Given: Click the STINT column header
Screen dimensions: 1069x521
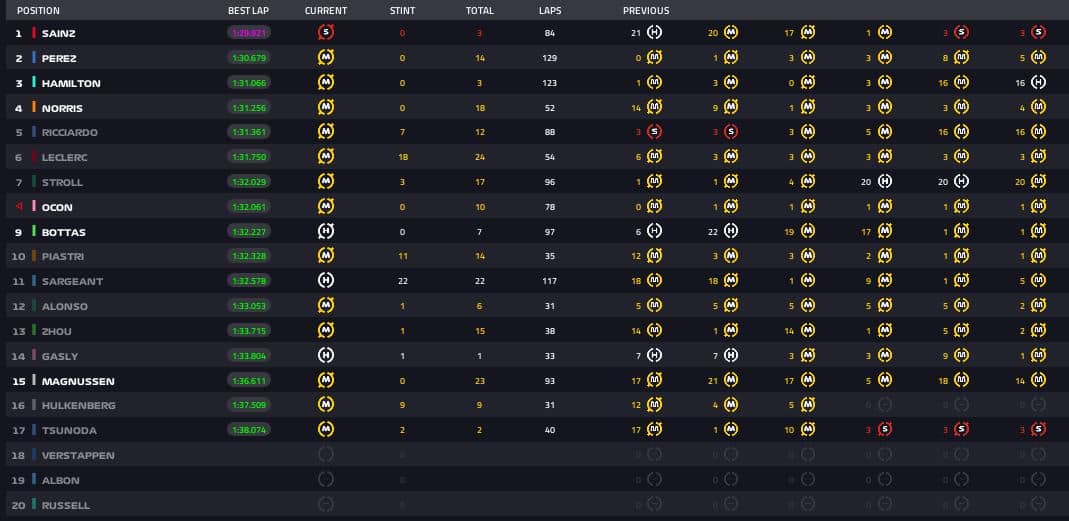Looking at the screenshot, I should point(402,10).
